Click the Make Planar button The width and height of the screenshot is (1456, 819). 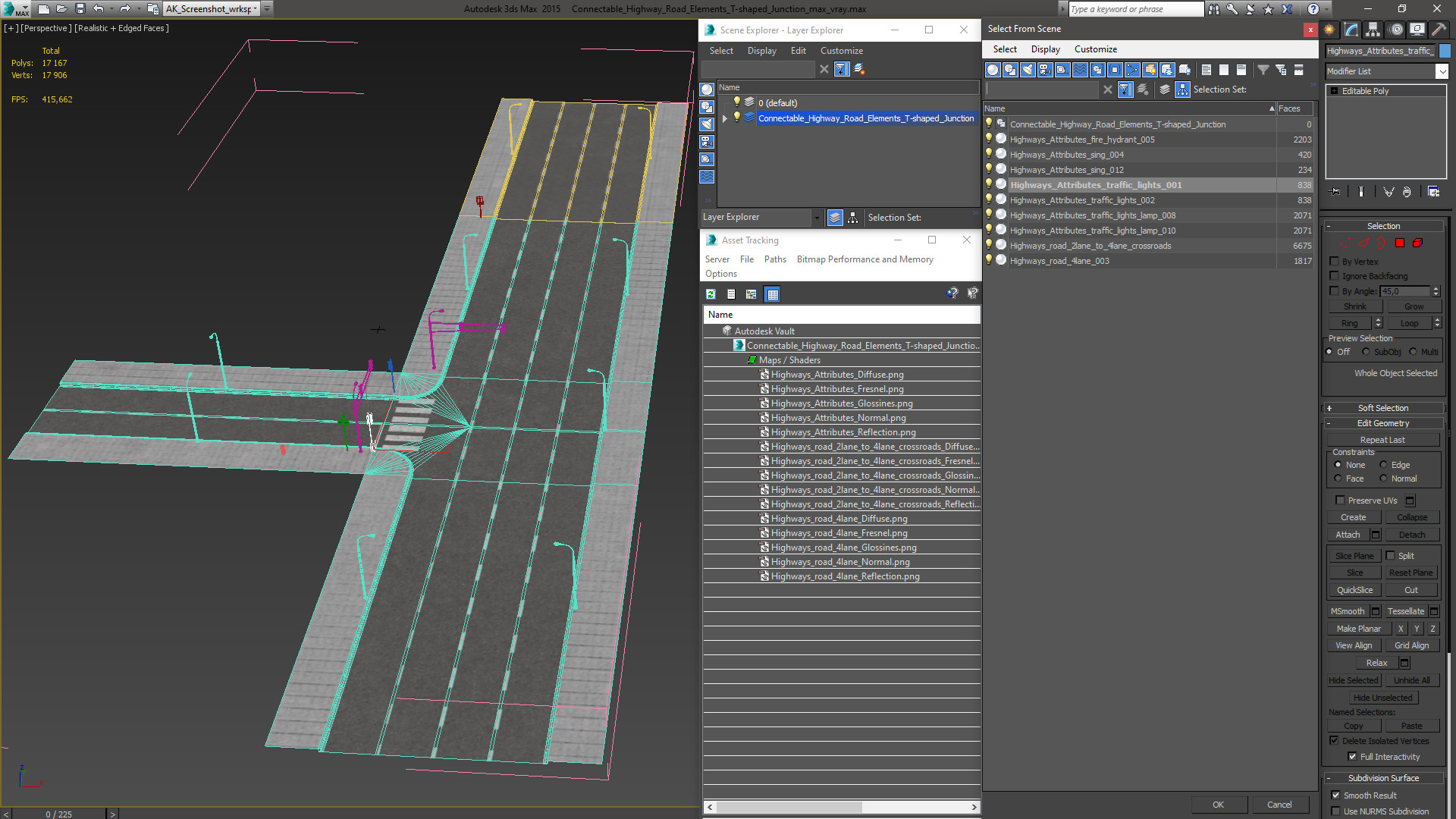point(1358,629)
